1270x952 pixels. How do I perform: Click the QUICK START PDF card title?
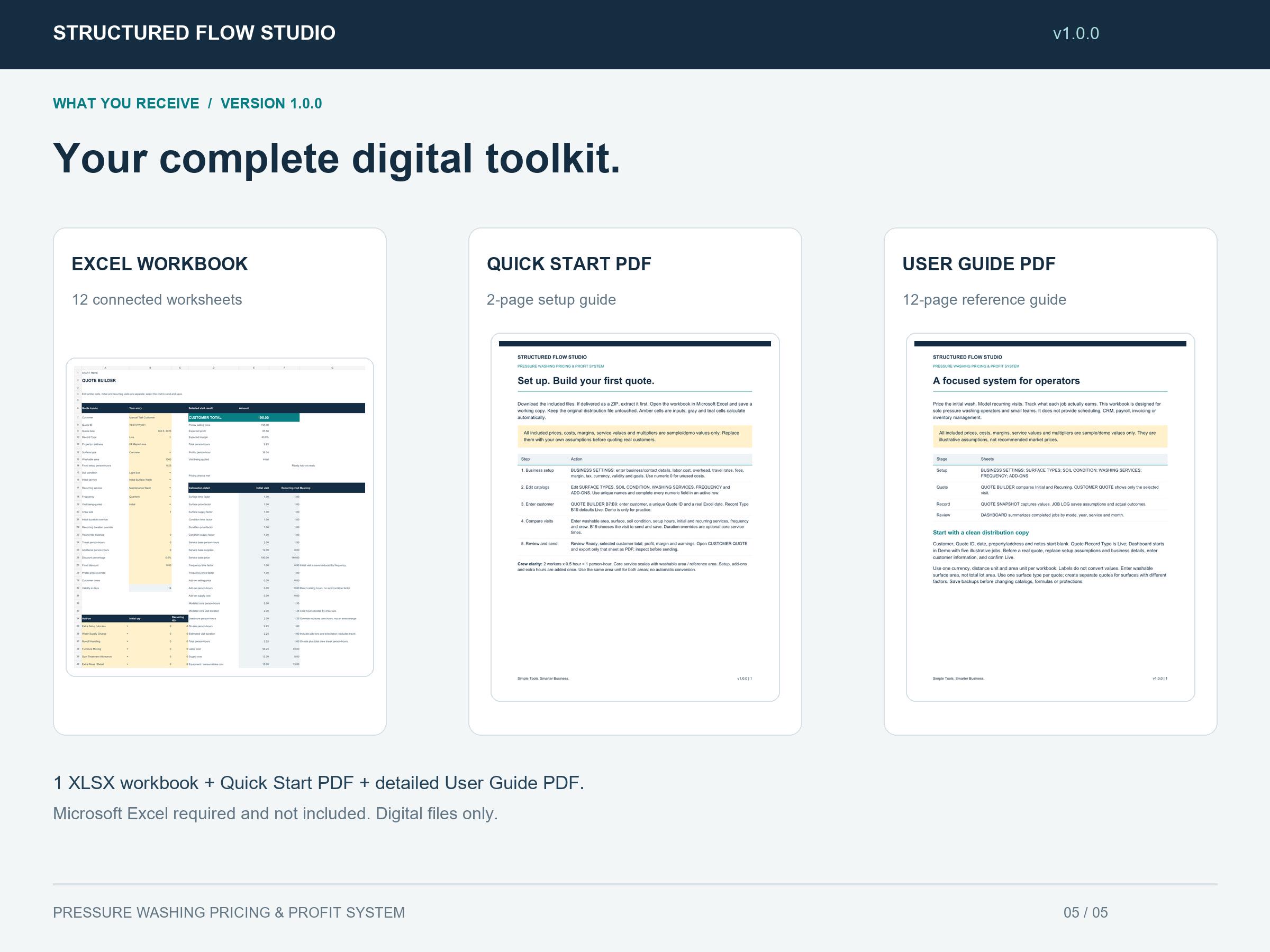569,264
